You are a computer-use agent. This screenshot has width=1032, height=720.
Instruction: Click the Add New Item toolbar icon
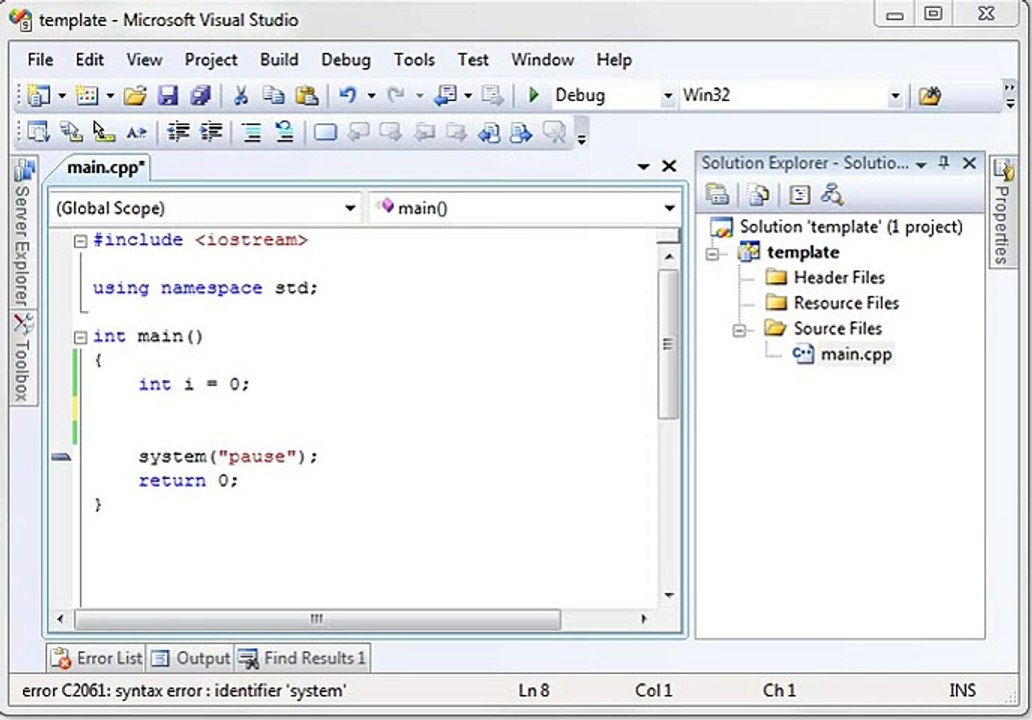(87, 95)
